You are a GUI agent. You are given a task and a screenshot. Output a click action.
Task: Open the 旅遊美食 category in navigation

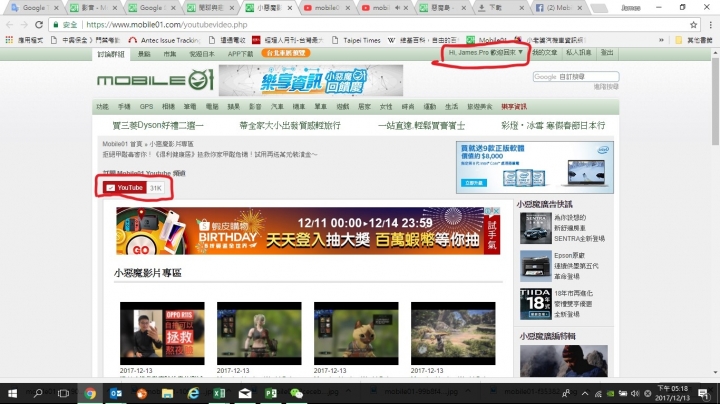pos(479,107)
